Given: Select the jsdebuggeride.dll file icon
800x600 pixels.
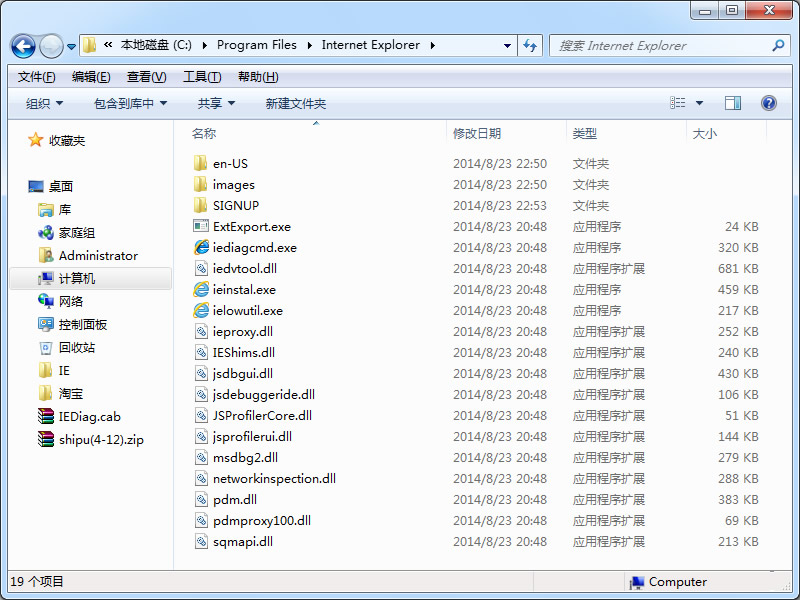Looking at the screenshot, I should (202, 394).
